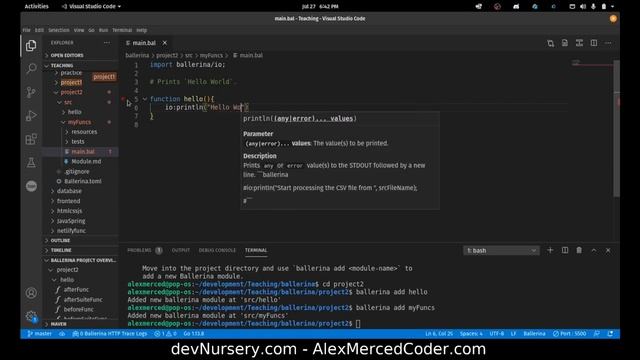Screen dimensions: 640x360
Task: Collapse the myFuncs folder
Action: click(79, 122)
